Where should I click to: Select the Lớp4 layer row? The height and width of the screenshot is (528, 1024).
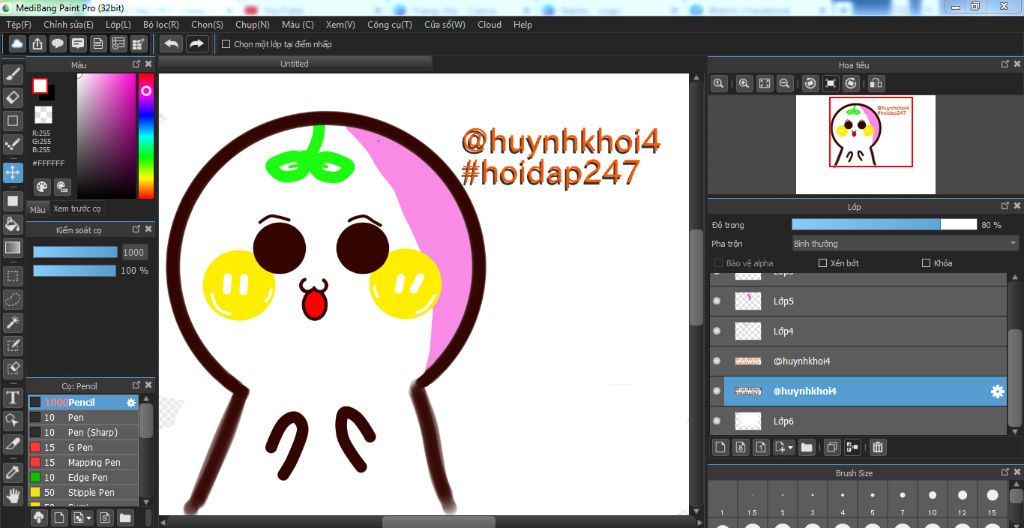click(x=858, y=331)
